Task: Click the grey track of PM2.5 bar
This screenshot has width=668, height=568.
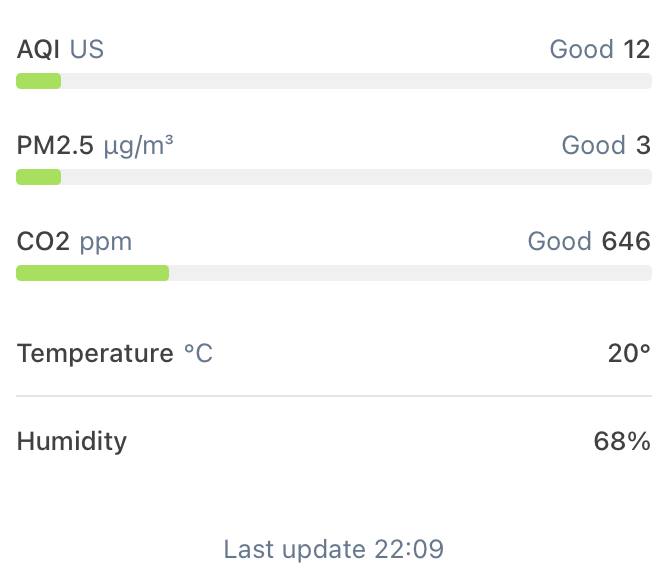Action: [356, 177]
